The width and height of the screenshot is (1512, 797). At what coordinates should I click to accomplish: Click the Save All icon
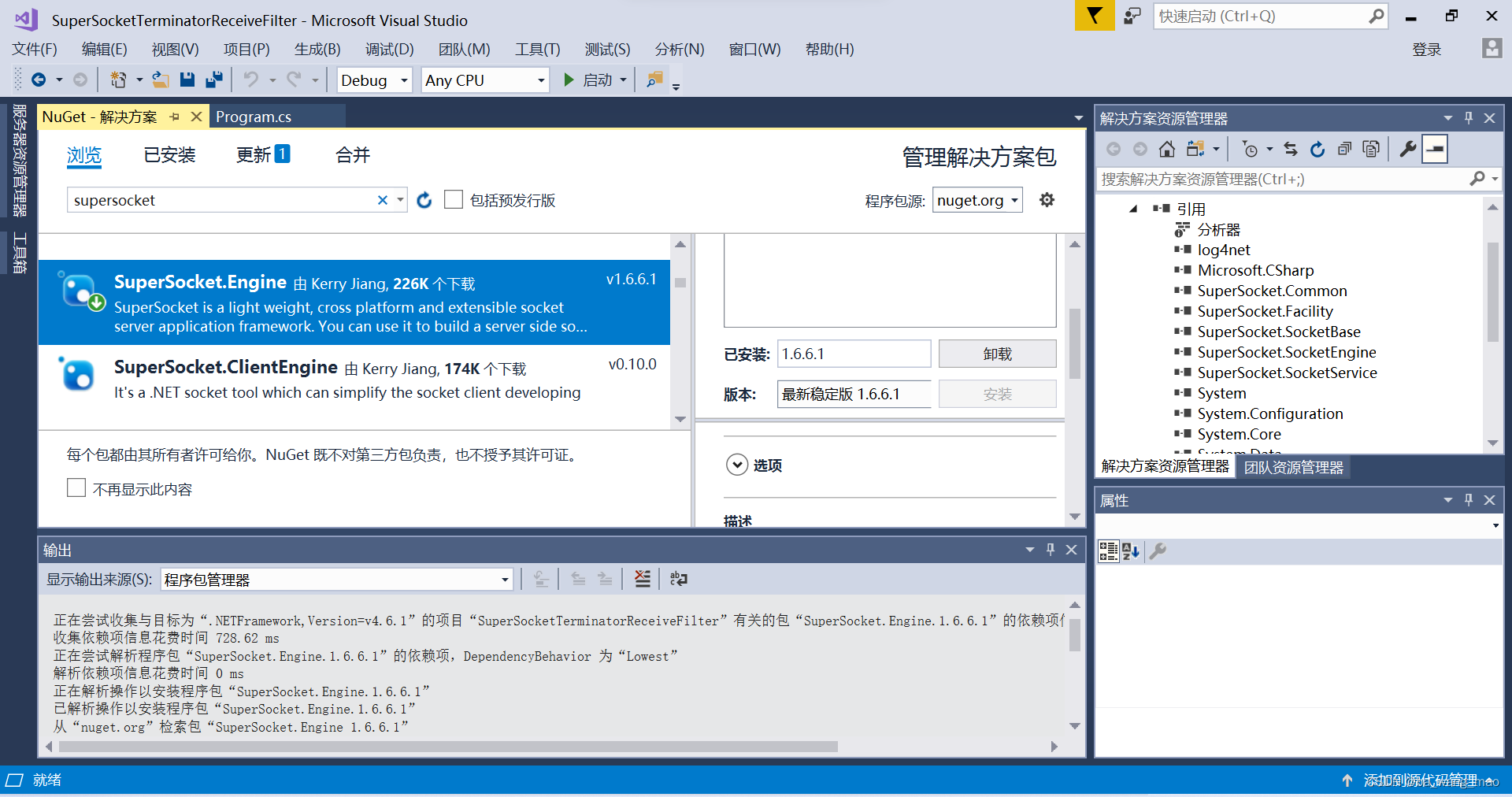(x=214, y=80)
